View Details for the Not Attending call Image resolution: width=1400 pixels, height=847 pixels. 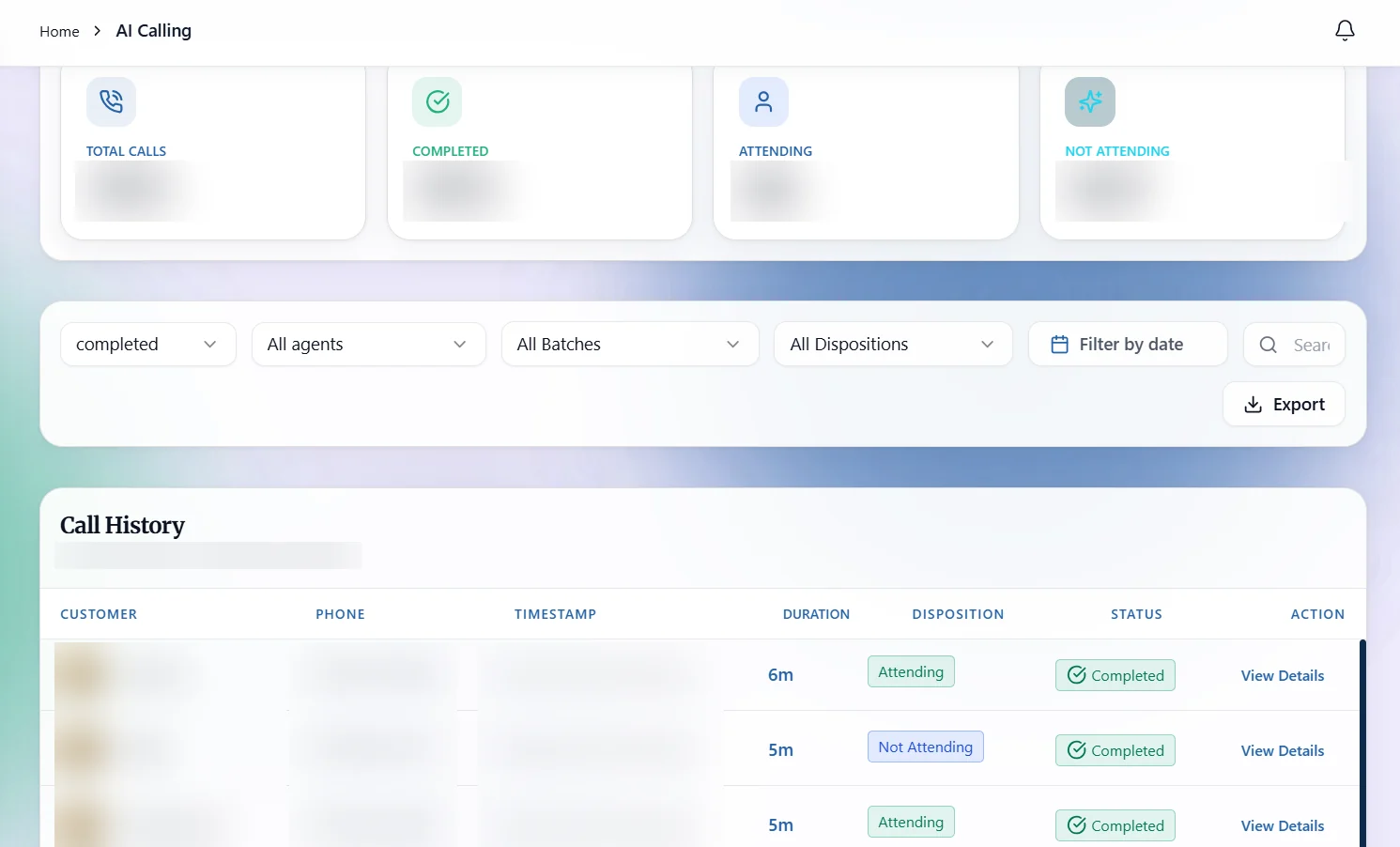click(x=1283, y=751)
